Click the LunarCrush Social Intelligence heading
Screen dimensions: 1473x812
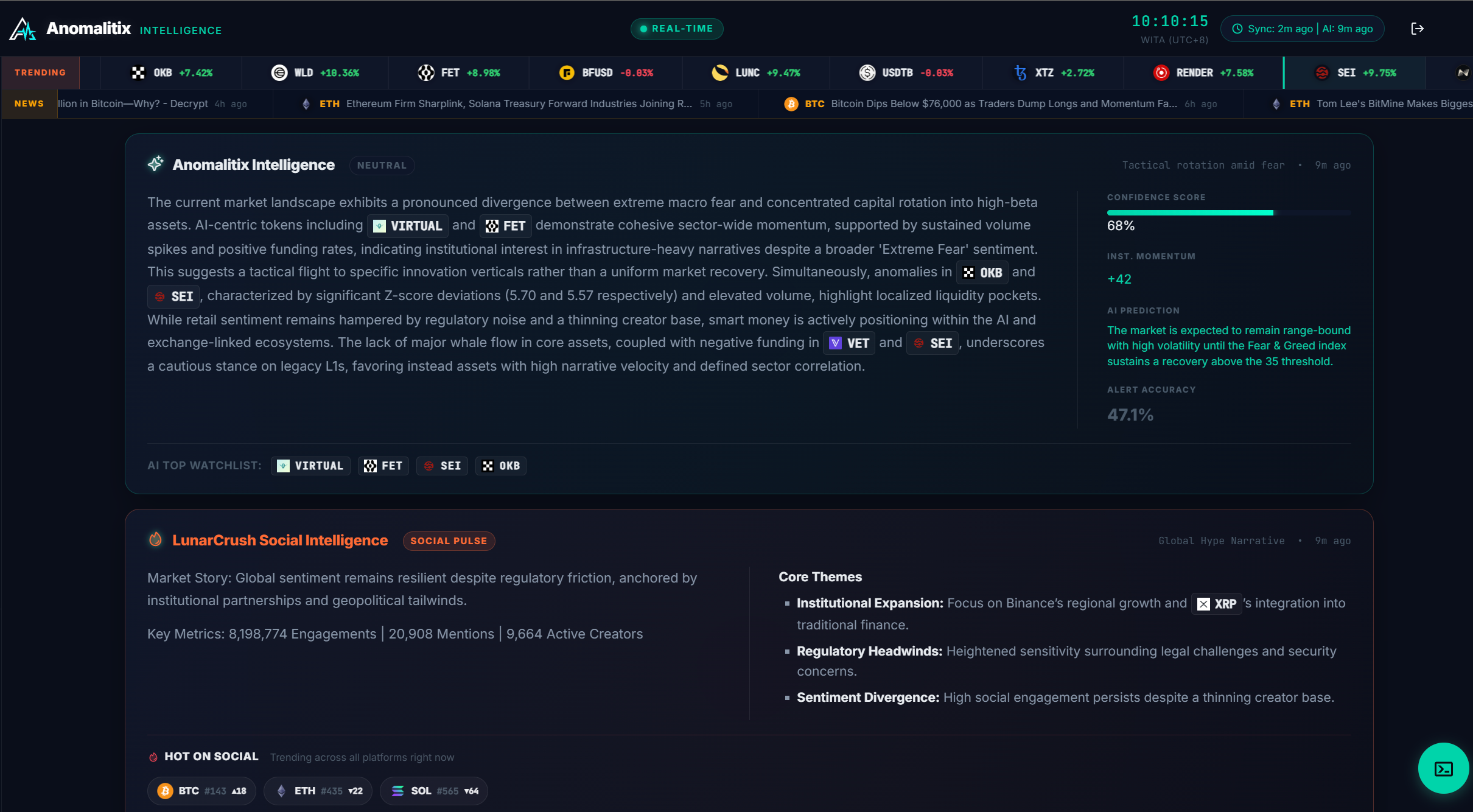point(280,541)
